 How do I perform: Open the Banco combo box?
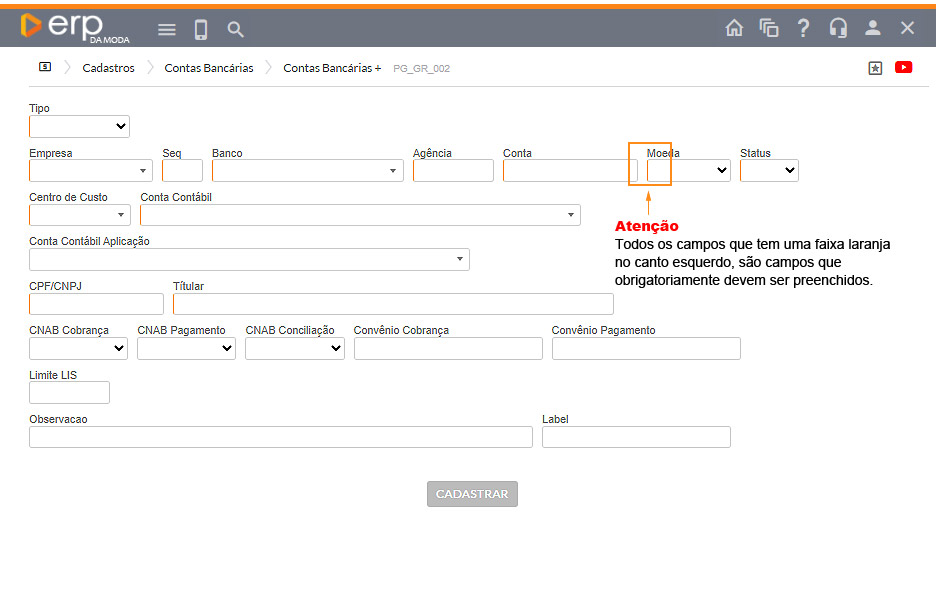(307, 171)
